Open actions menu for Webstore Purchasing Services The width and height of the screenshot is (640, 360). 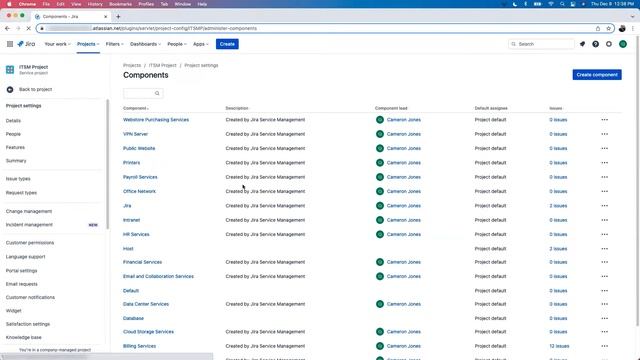[x=604, y=120]
